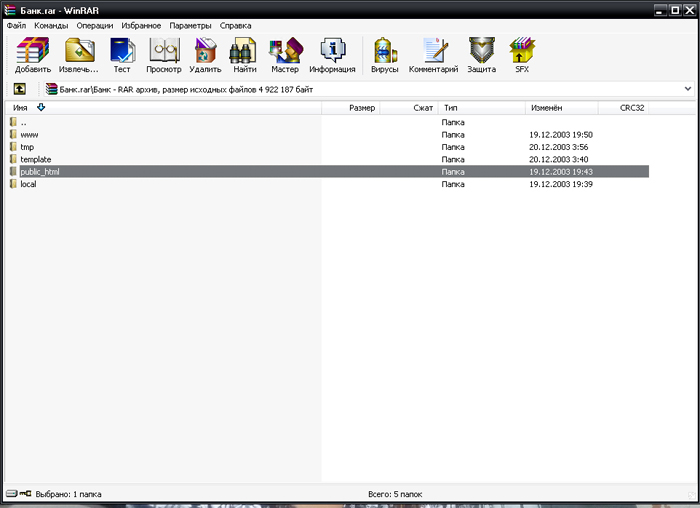Click the Извлечь (Extract) toolbar icon
700x508 pixels.
coord(79,55)
